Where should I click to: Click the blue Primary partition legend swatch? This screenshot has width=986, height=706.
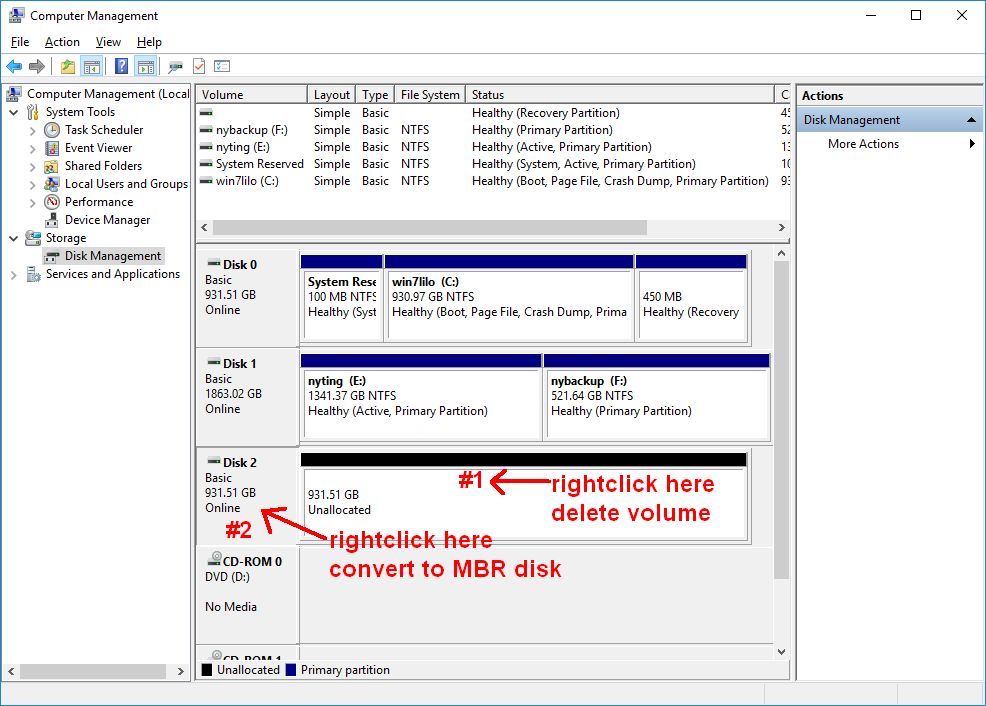click(x=291, y=670)
